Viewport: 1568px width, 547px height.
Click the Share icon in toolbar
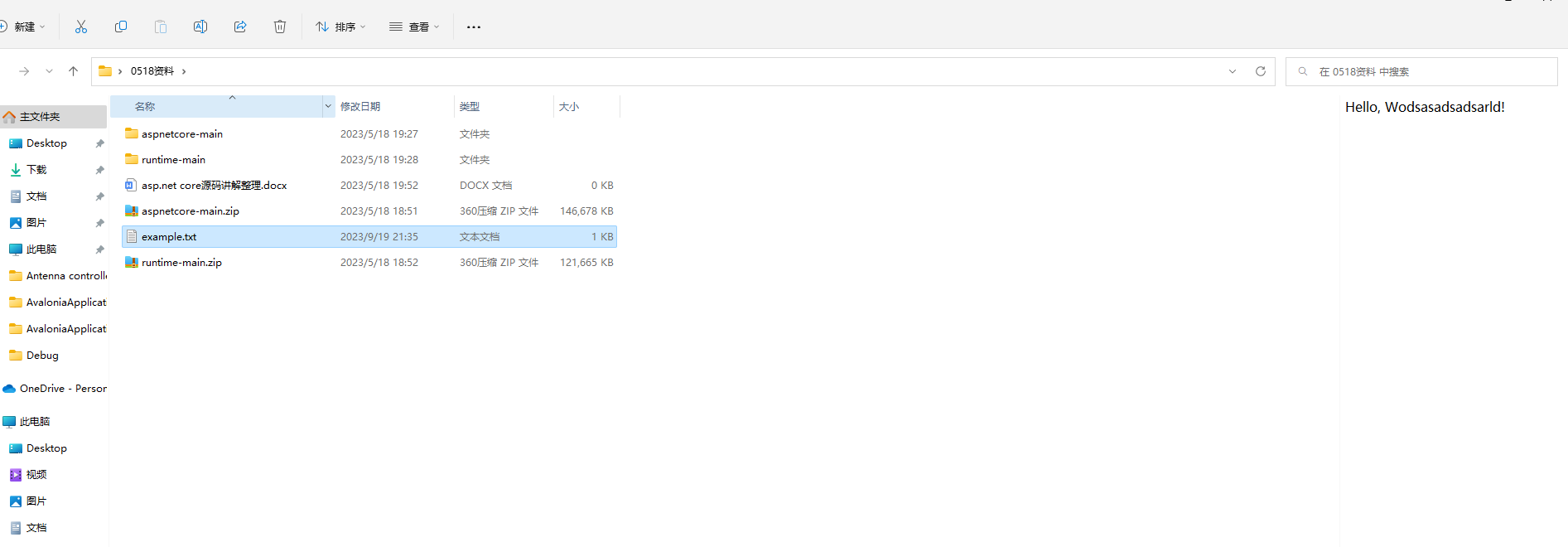(240, 27)
